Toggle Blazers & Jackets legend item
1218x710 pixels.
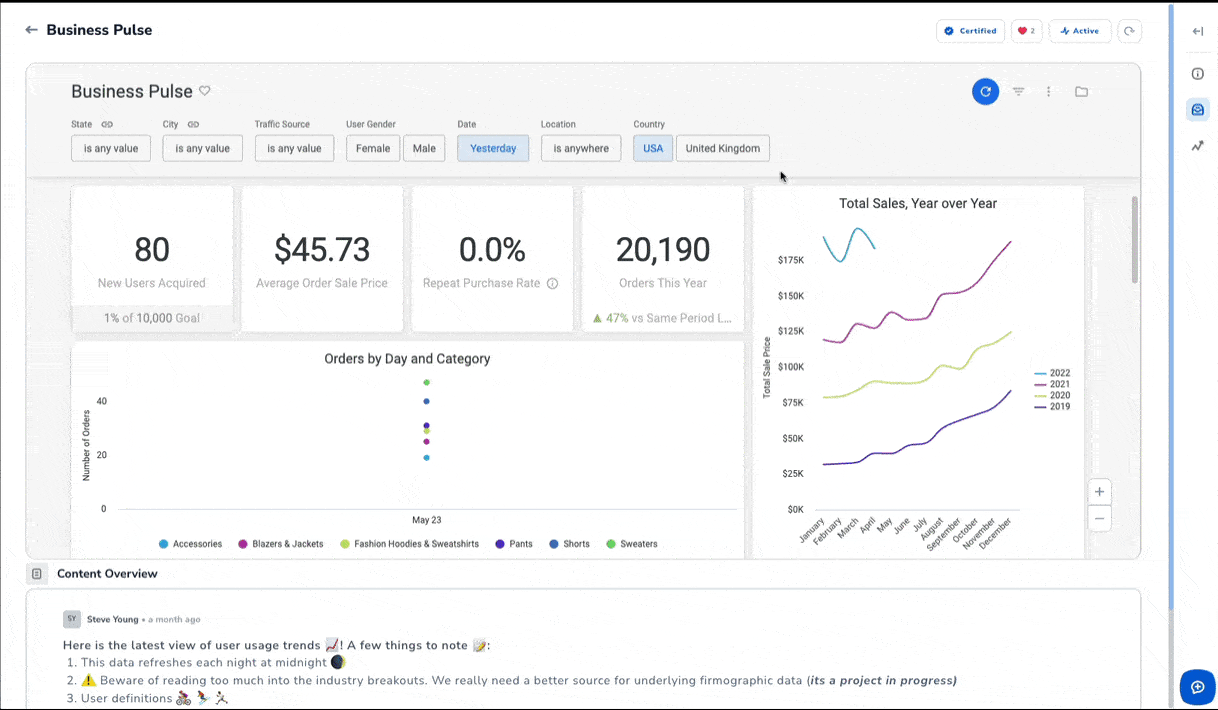(x=281, y=544)
